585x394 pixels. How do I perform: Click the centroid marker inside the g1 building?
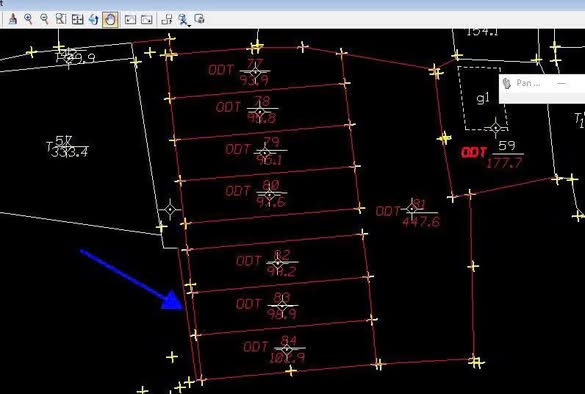[x=496, y=128]
